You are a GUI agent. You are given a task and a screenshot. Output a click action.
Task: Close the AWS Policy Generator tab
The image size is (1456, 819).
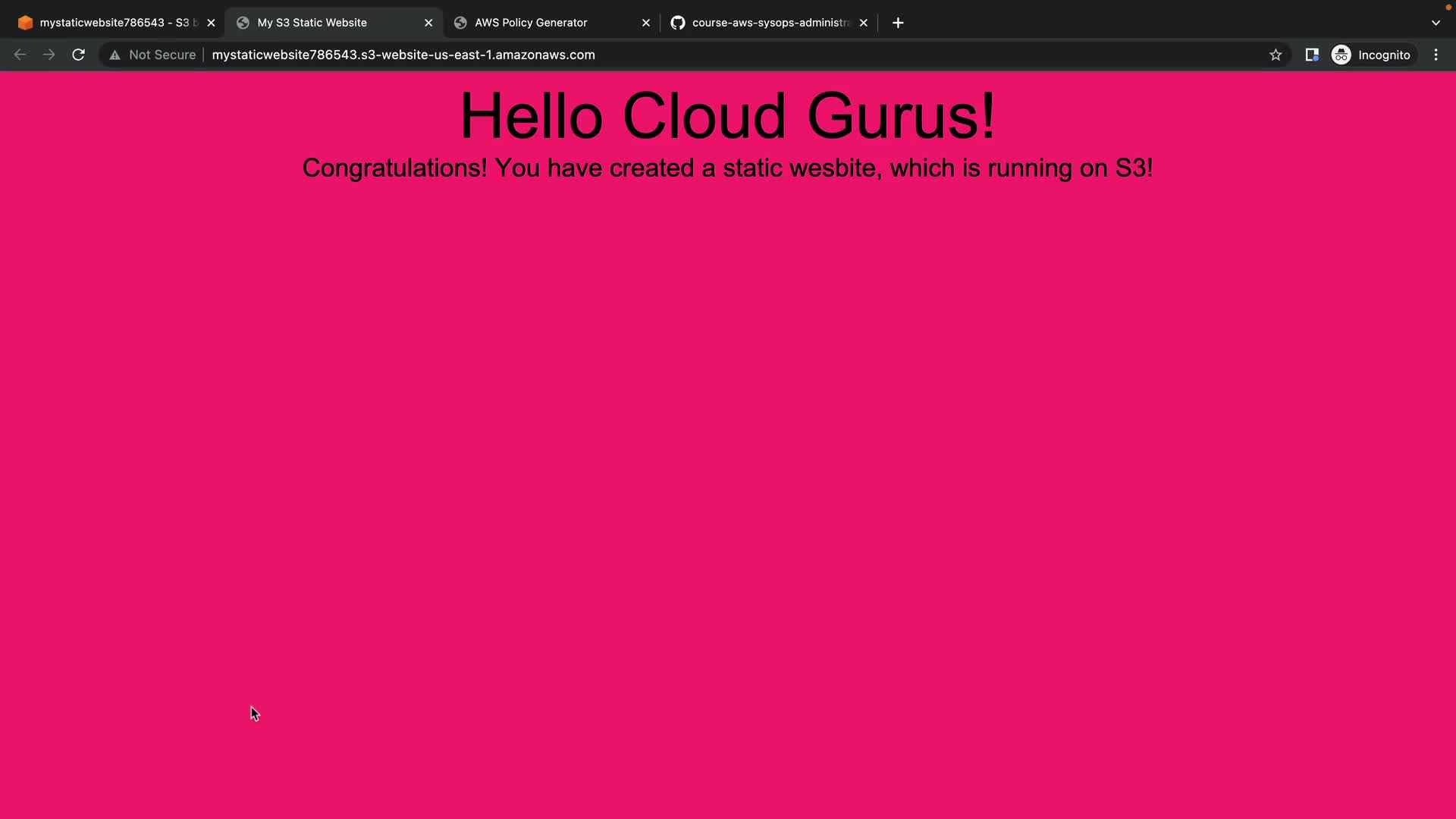646,23
